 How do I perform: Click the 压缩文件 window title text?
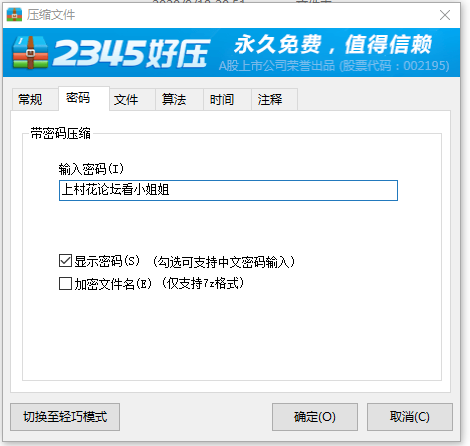(51, 15)
